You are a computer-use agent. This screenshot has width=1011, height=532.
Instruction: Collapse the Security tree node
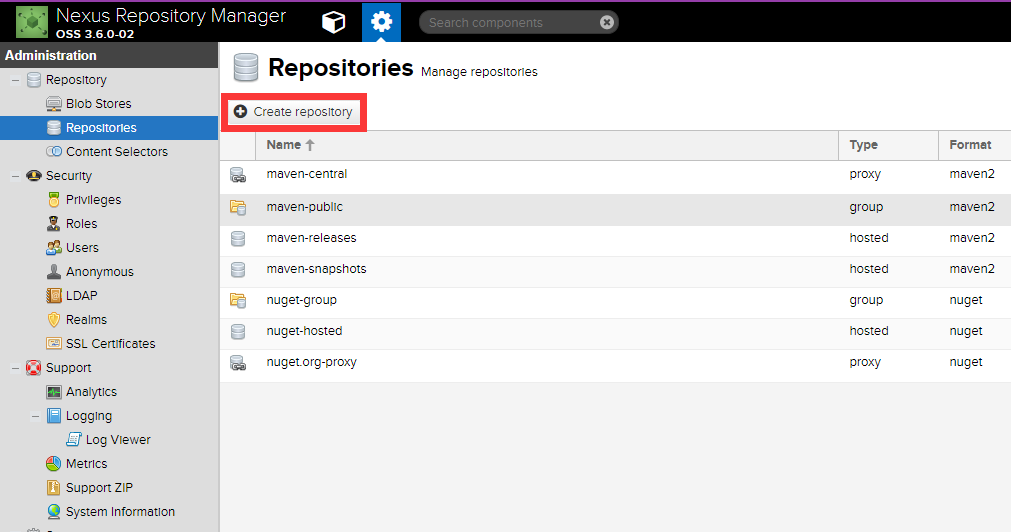(15, 176)
